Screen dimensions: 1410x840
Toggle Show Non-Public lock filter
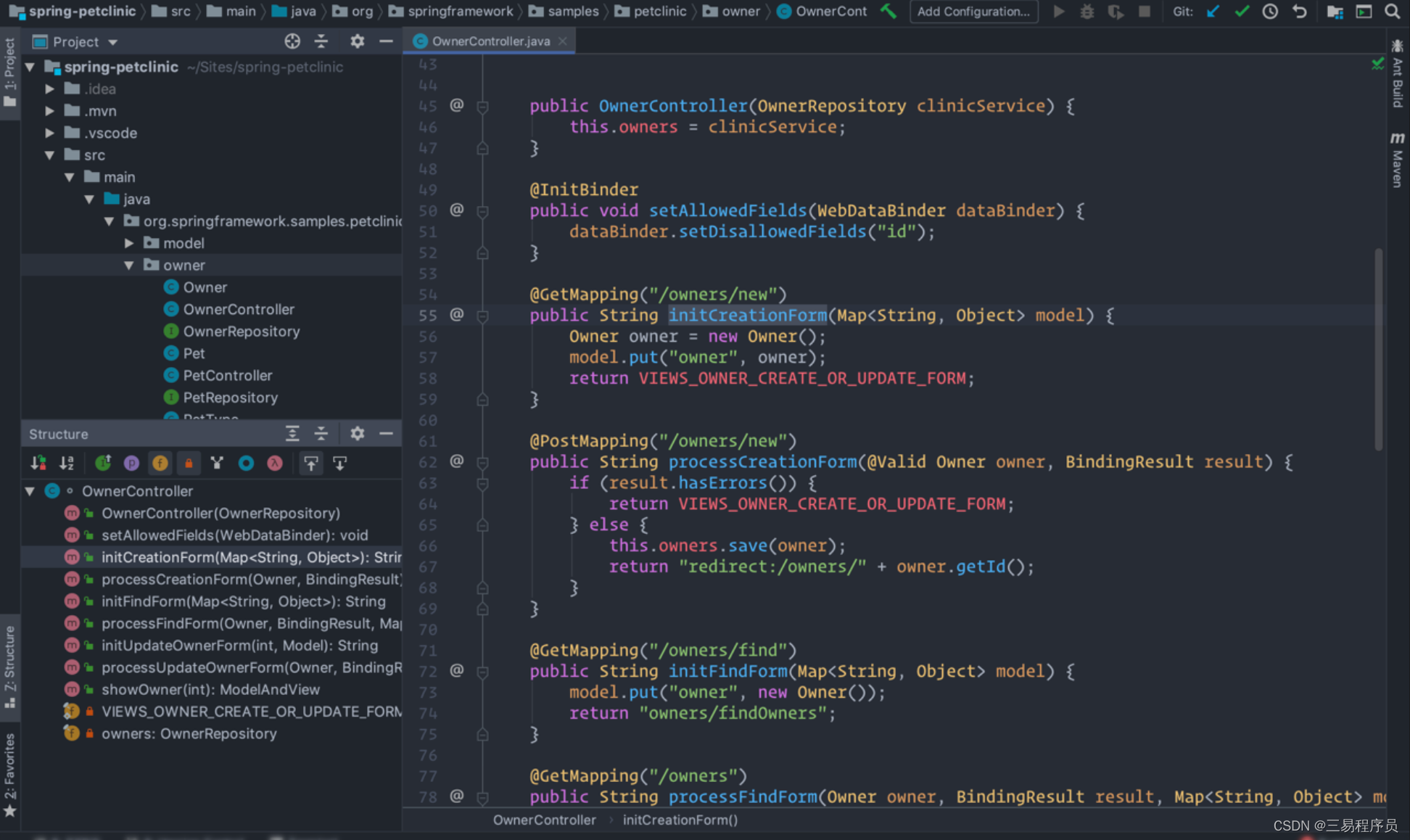point(189,463)
